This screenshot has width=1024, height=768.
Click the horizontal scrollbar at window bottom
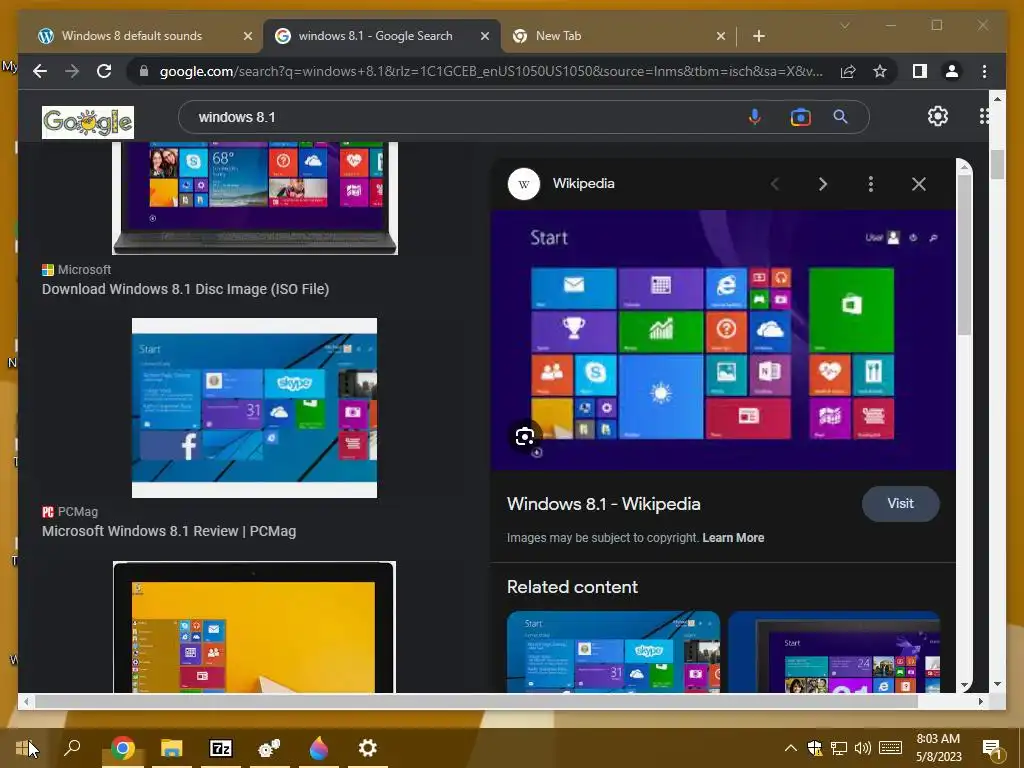point(476,701)
